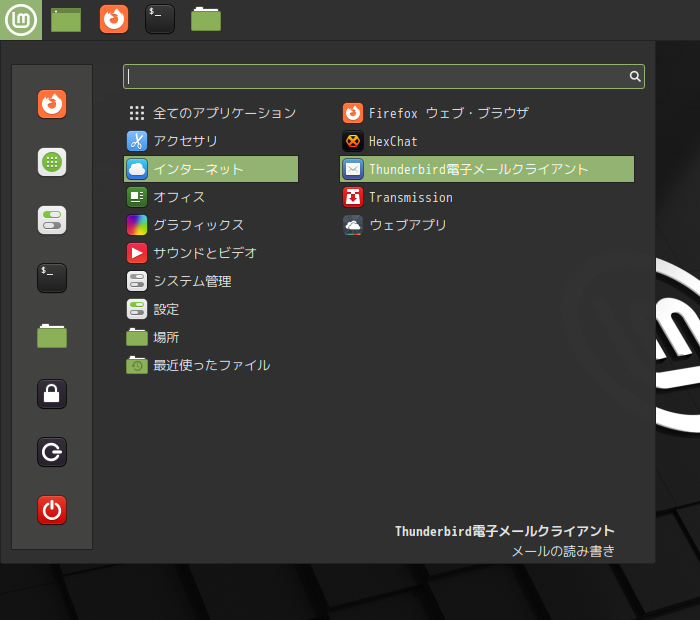The width and height of the screenshot is (700, 620).
Task: Select 全てのアプリケーション category
Action: coord(211,113)
